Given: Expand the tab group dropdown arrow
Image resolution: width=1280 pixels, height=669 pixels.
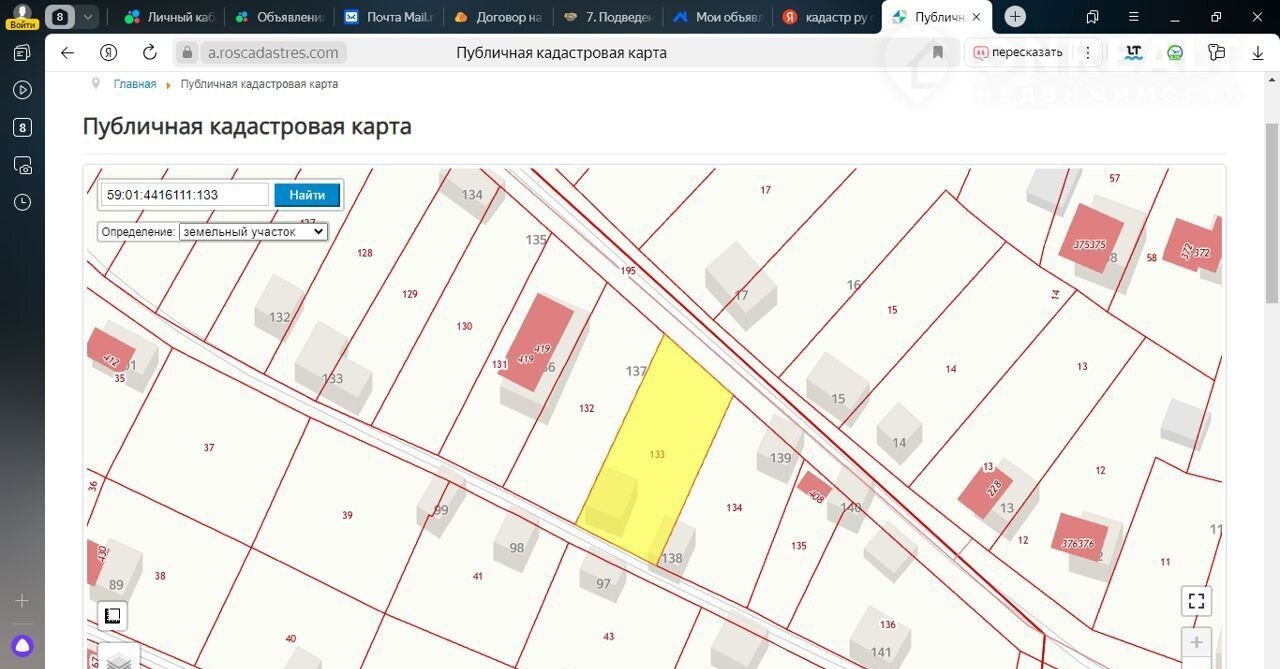Looking at the screenshot, I should [88, 17].
